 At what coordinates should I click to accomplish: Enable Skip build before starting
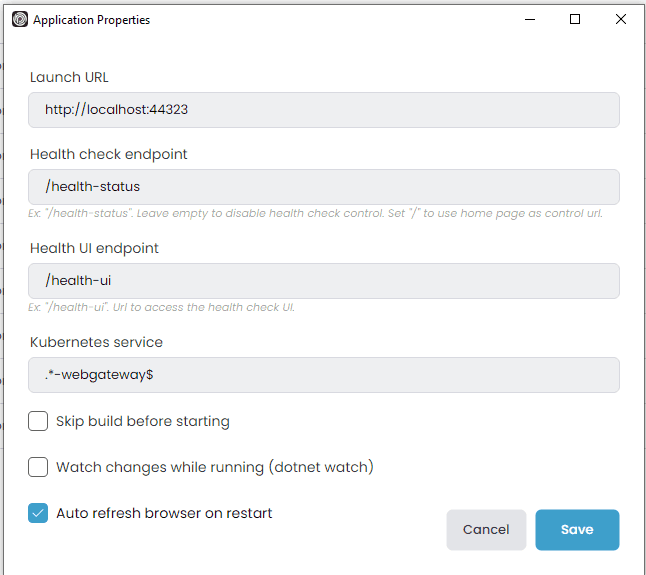[x=38, y=421]
